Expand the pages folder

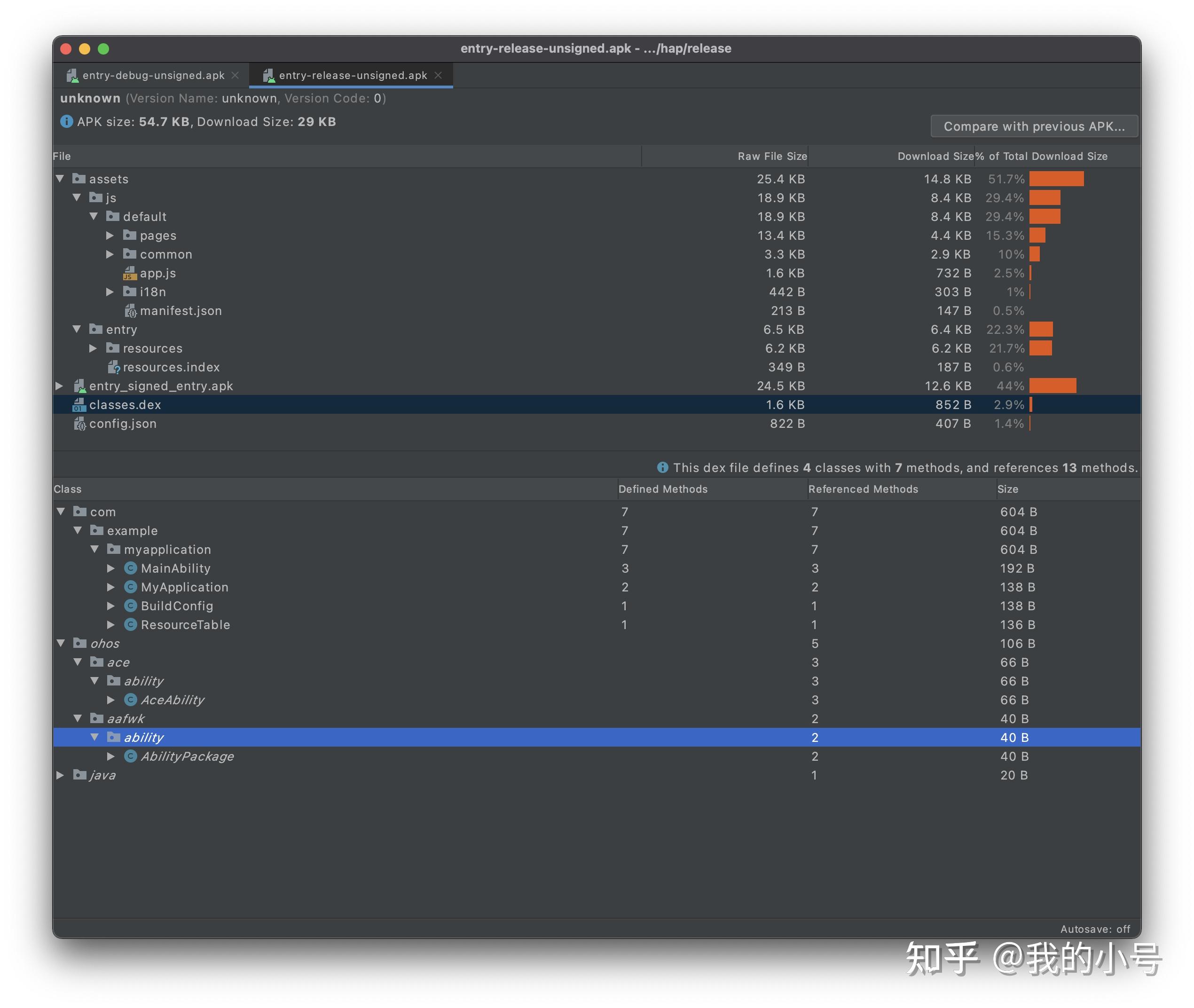point(110,236)
